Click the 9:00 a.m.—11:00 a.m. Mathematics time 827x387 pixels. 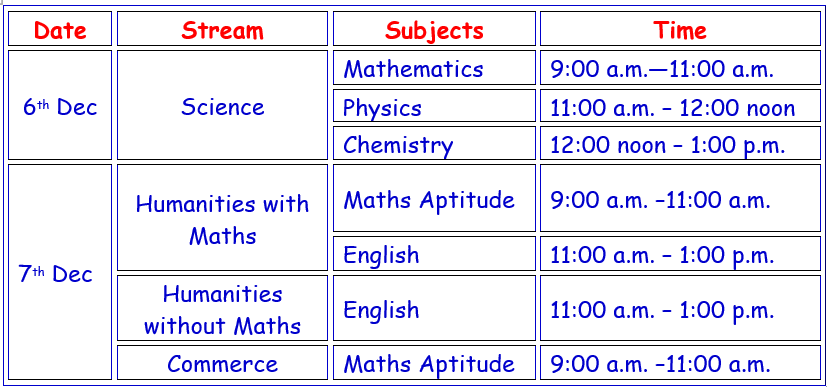click(680, 67)
